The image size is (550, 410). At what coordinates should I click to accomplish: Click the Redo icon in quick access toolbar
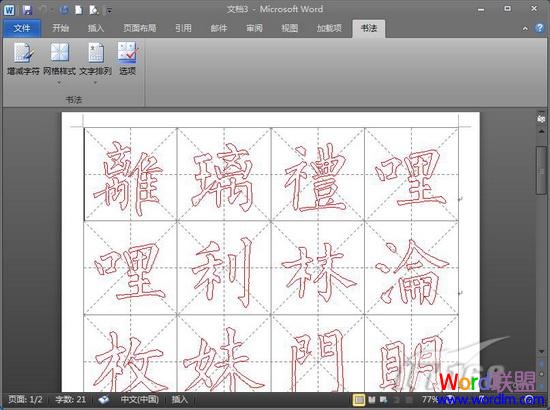[63, 10]
